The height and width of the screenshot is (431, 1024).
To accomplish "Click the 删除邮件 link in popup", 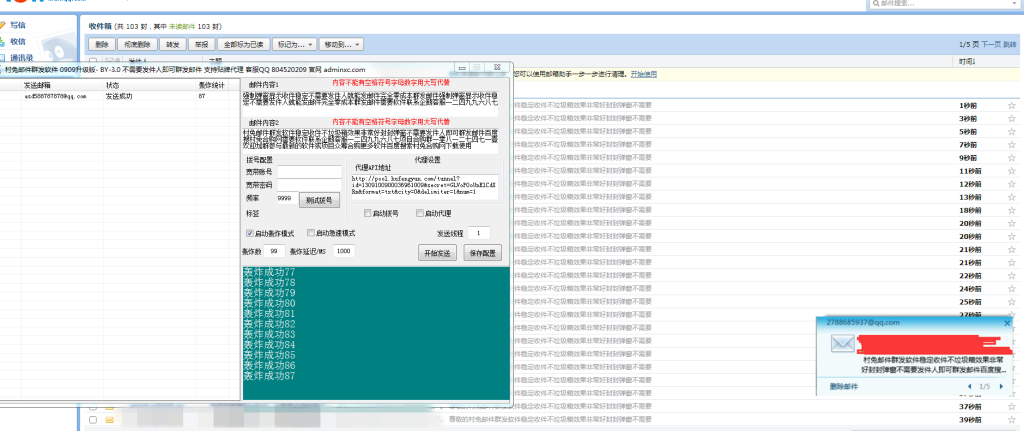I will point(845,386).
